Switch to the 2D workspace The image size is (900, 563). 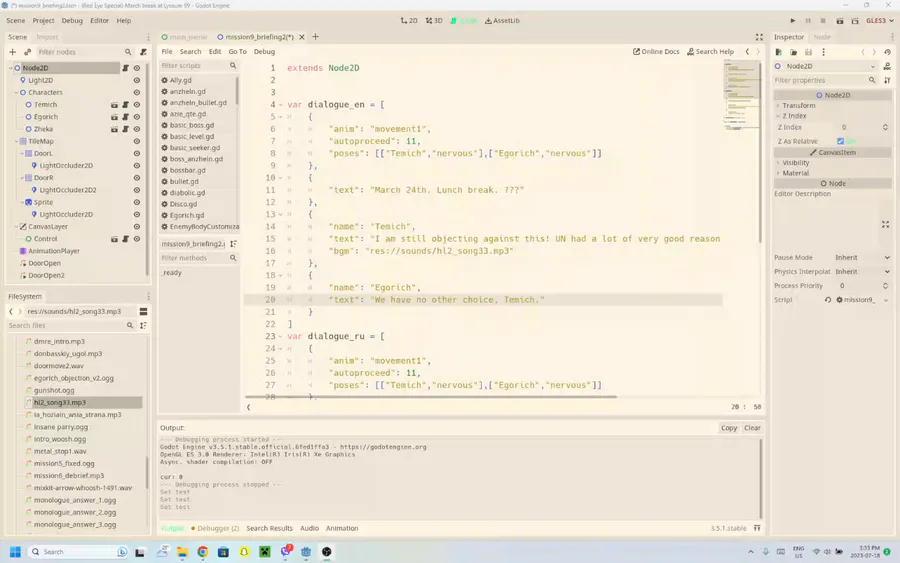tap(409, 21)
